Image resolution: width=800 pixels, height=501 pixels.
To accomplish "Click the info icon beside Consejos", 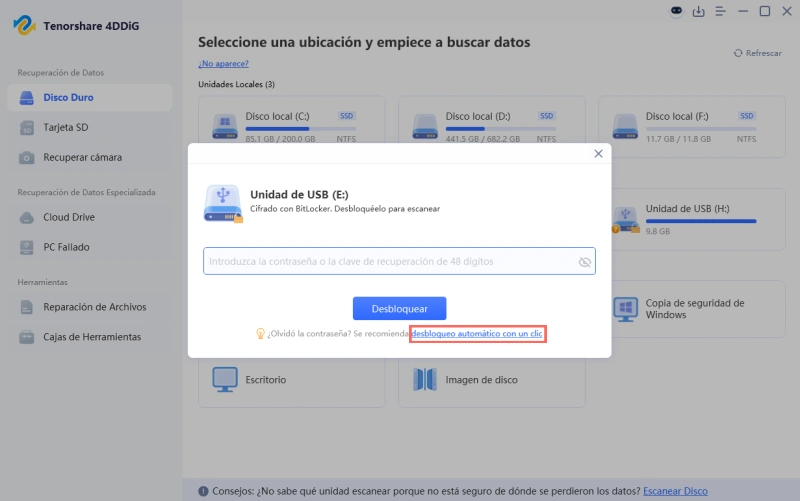I will coord(203,491).
